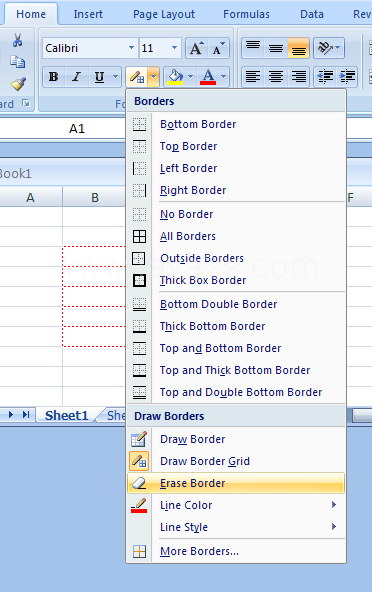Click Thick Box Border icon
Image resolution: width=372 pixels, height=592 pixels.
tap(139, 280)
